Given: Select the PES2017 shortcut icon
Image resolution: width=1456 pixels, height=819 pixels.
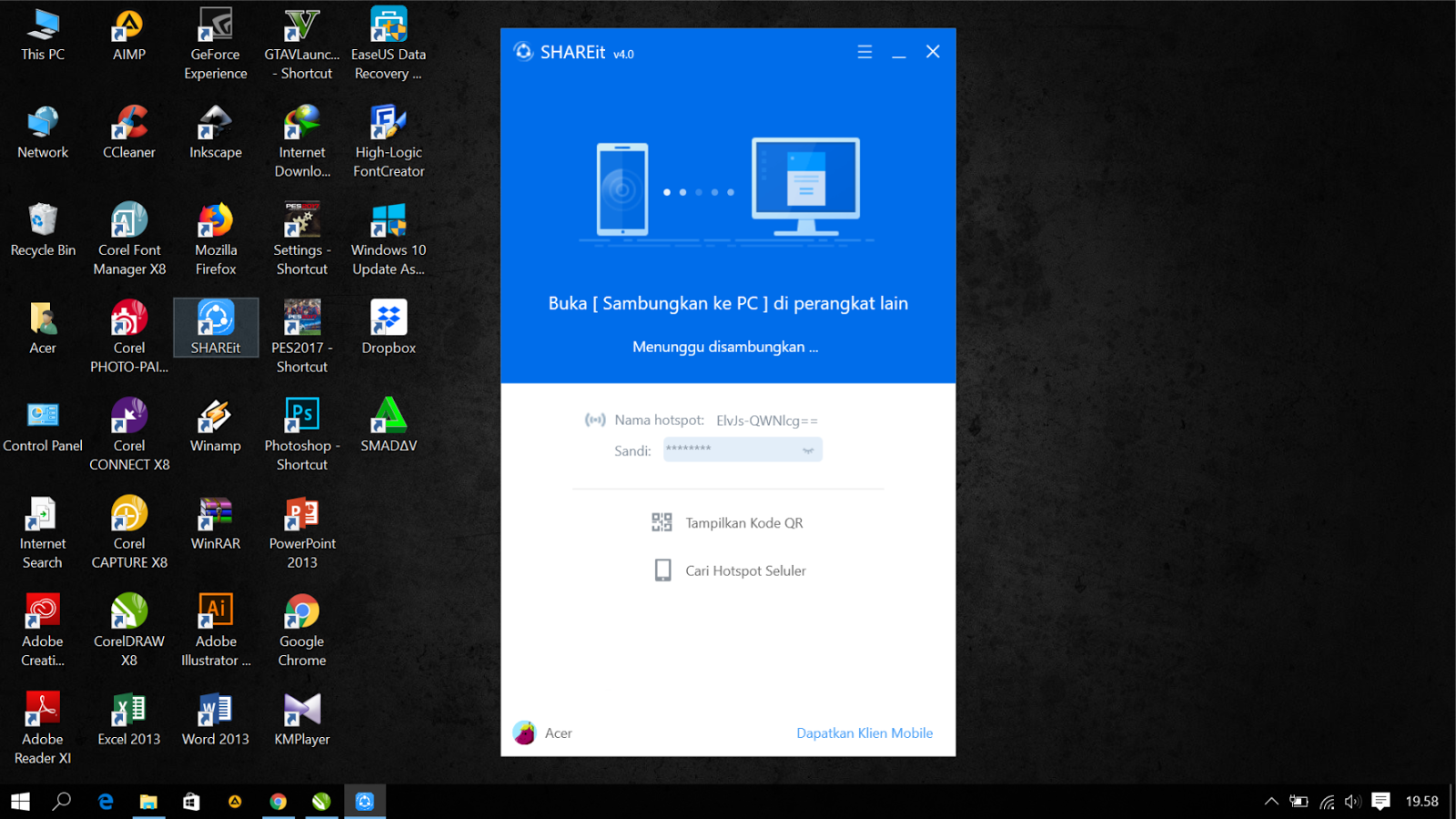Looking at the screenshot, I should [x=302, y=338].
